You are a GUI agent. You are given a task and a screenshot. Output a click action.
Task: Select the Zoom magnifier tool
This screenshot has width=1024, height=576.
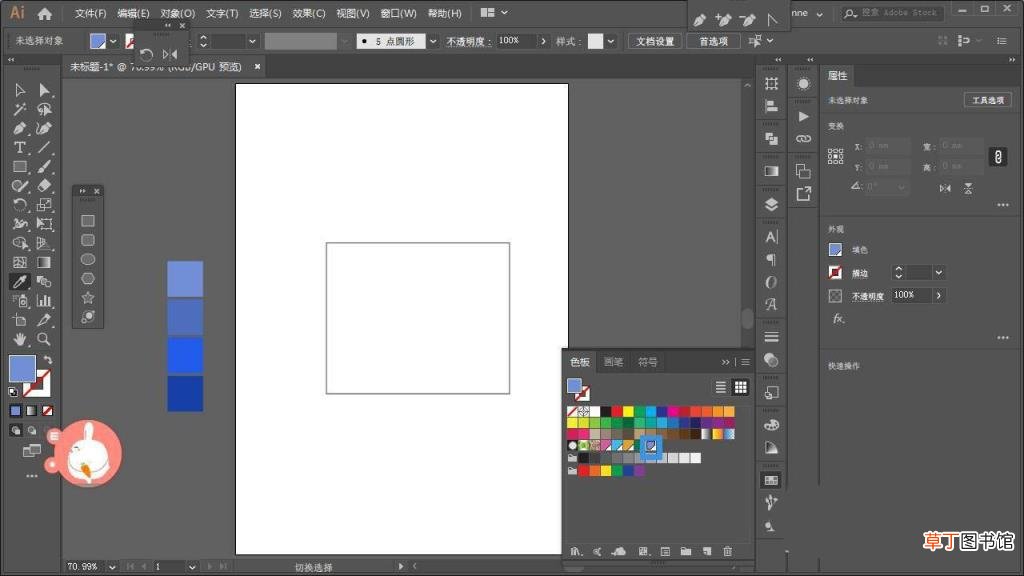[44, 339]
